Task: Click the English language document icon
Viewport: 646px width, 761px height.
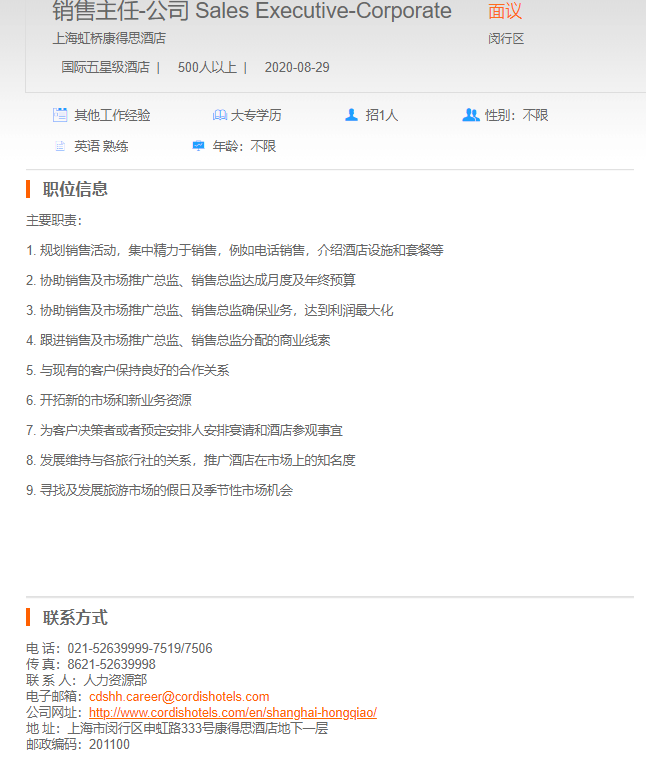Action: [x=60, y=146]
